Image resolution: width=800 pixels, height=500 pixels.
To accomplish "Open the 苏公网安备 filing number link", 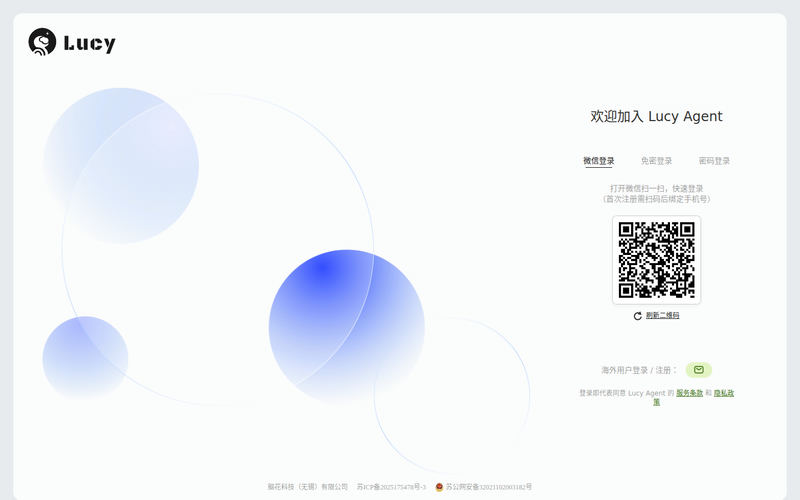I will [x=488, y=487].
